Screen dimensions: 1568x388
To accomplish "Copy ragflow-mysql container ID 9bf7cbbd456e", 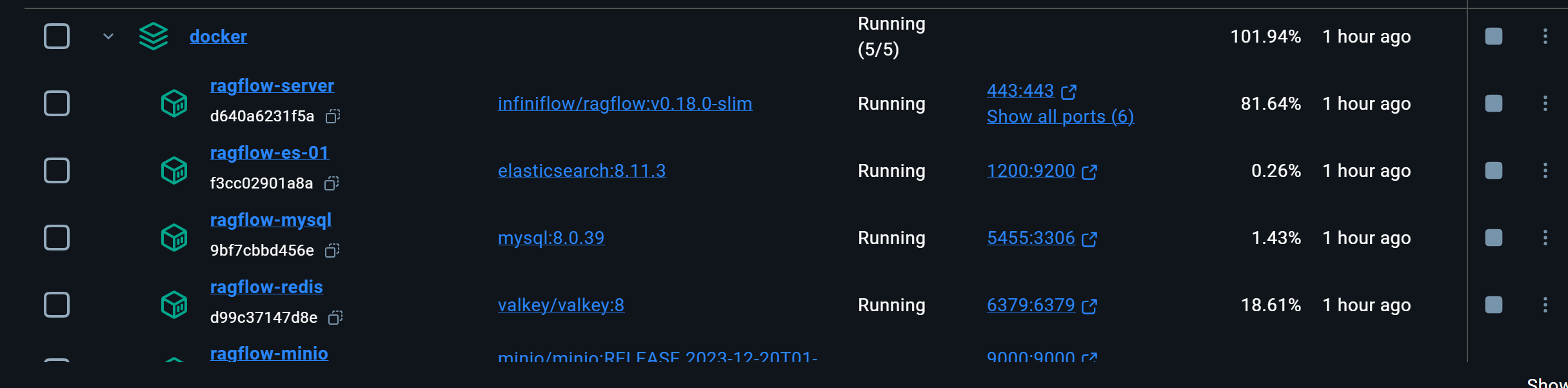I will [x=332, y=250].
